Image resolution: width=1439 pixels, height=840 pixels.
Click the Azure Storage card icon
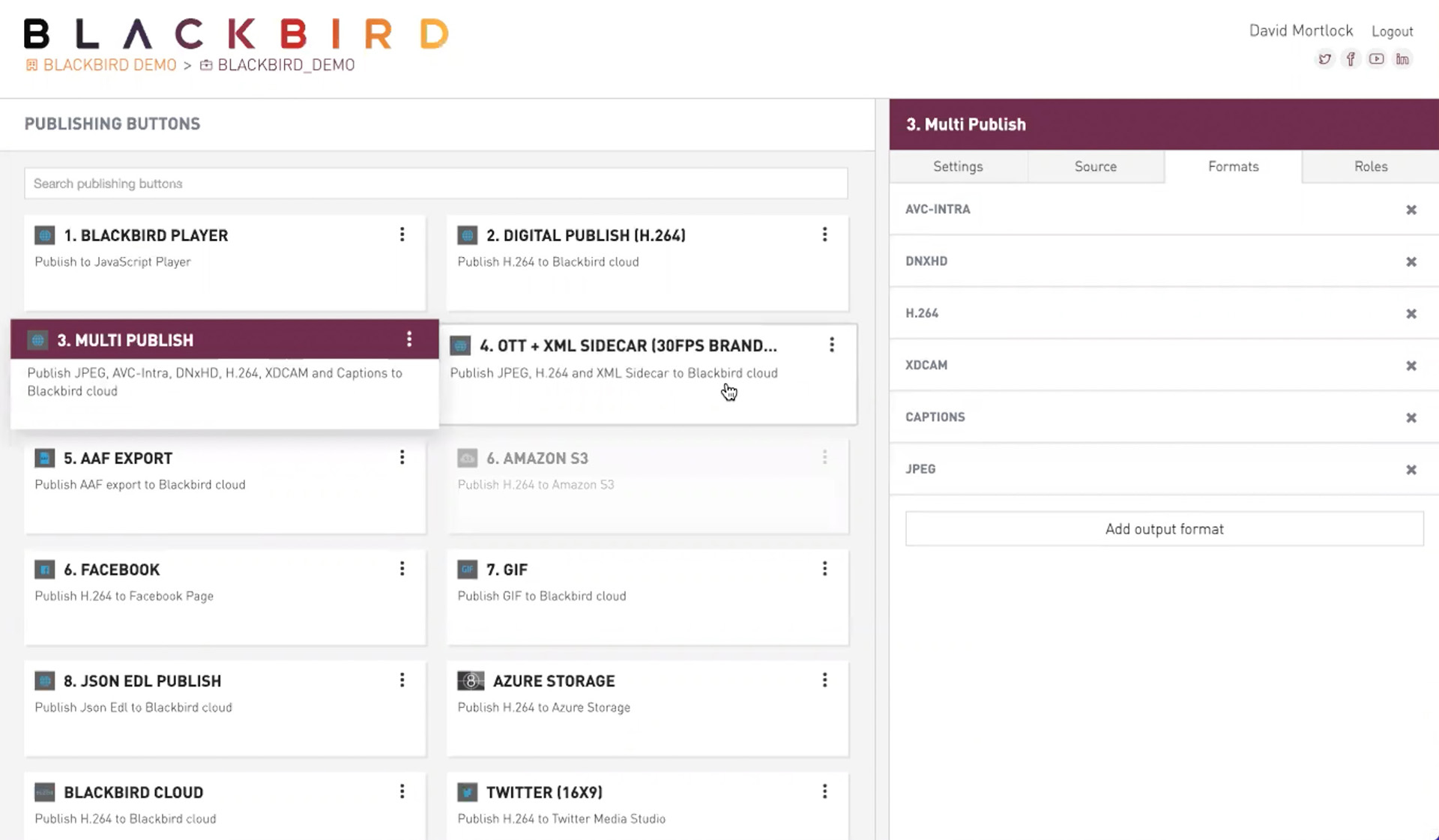[471, 680]
